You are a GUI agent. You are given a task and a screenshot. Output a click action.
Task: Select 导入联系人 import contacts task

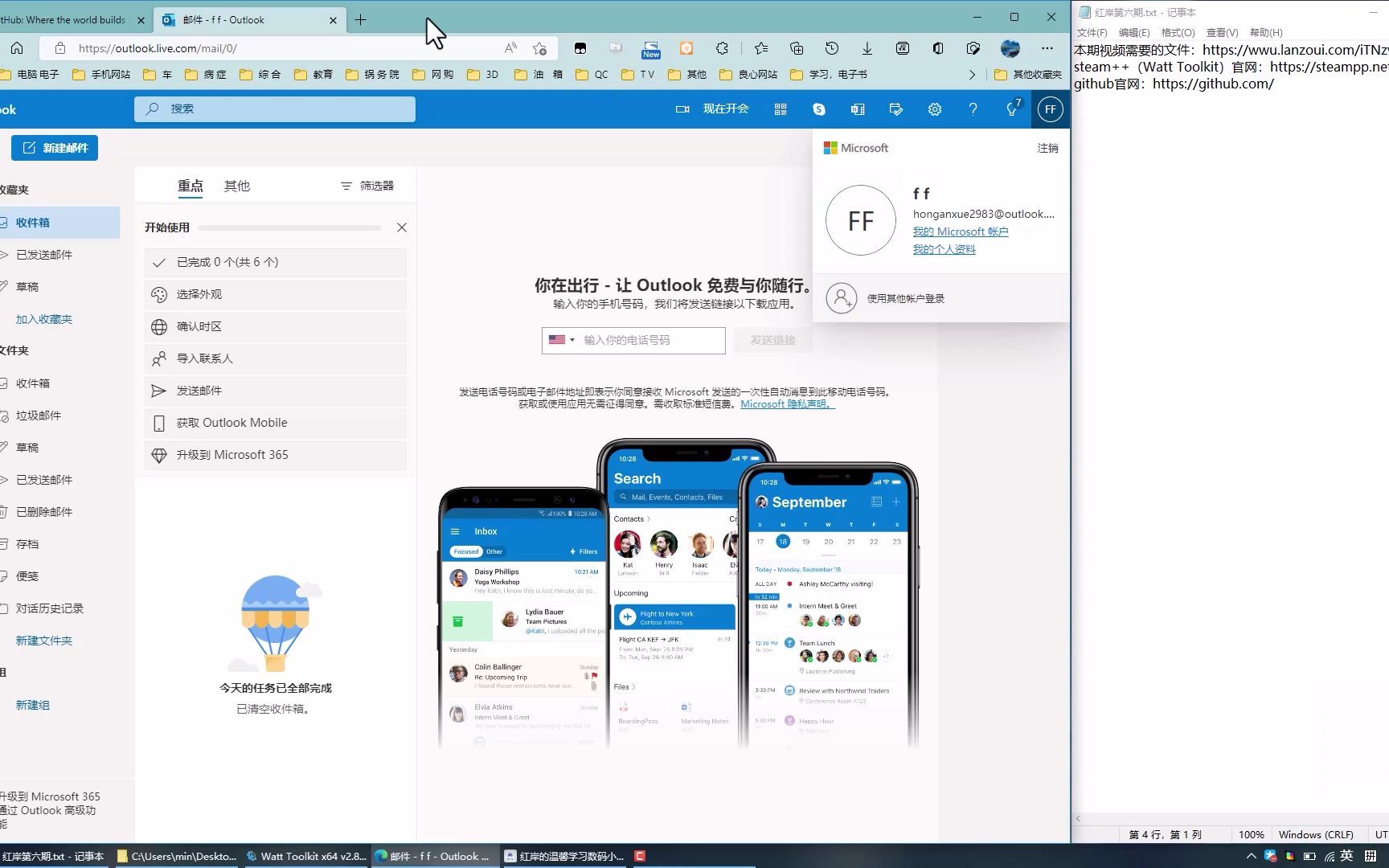[x=276, y=358]
